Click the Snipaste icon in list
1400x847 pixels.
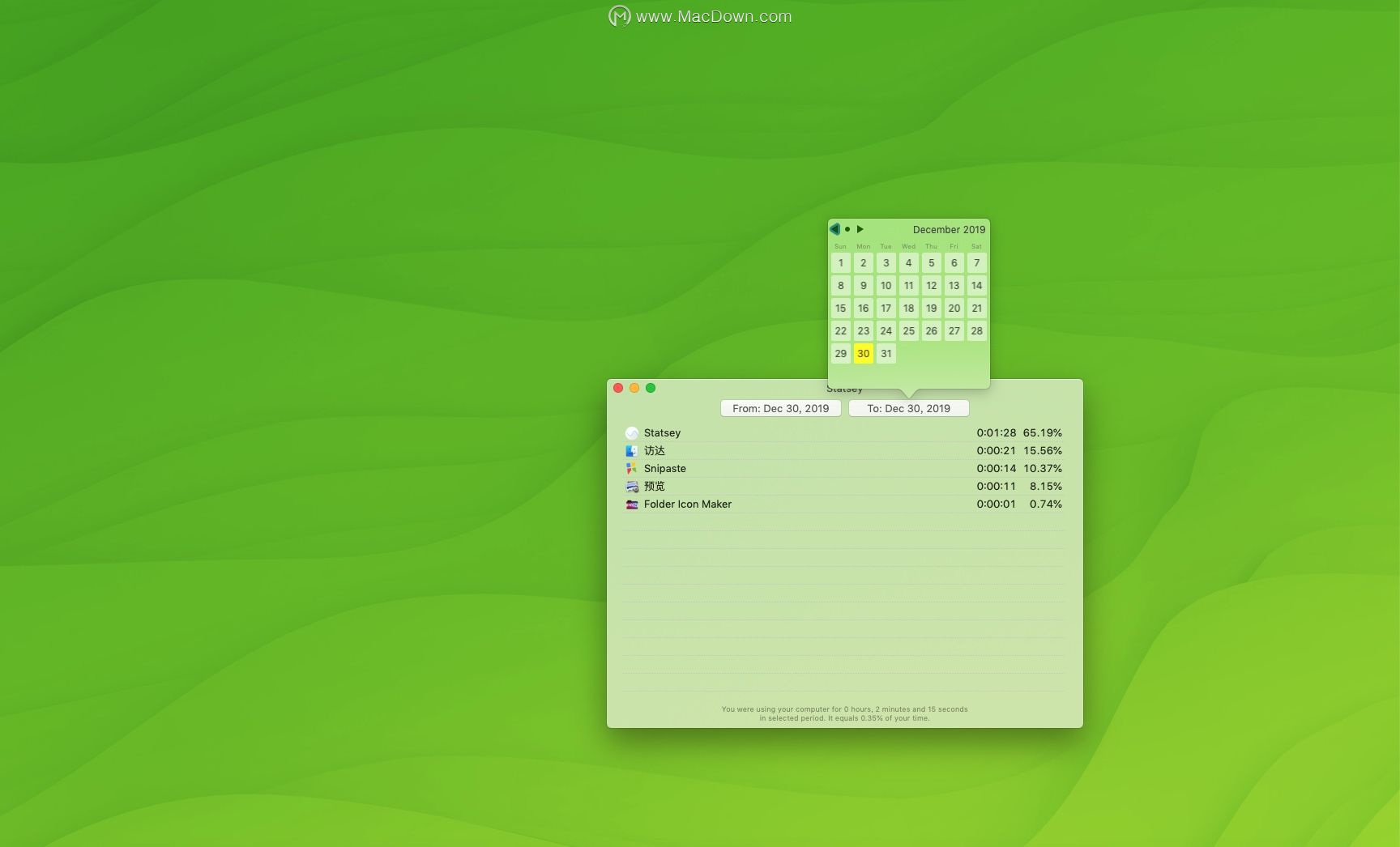click(632, 469)
